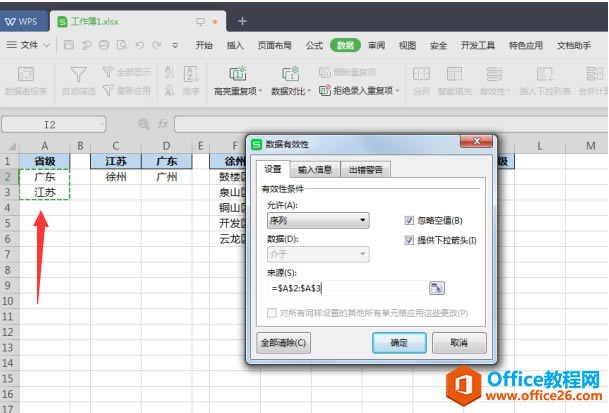Click the select-all corner of the sheet
609x413 pixels.
click(x=10, y=146)
